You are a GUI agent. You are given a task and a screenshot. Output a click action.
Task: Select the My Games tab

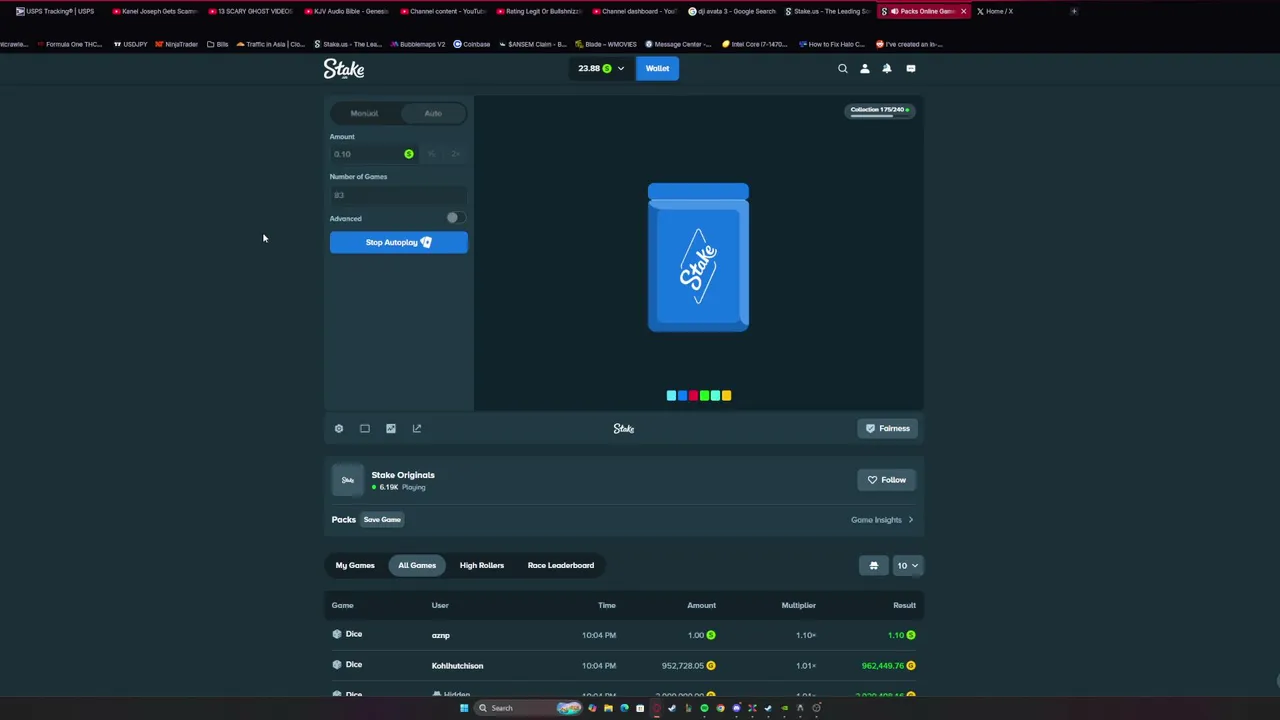coord(355,566)
